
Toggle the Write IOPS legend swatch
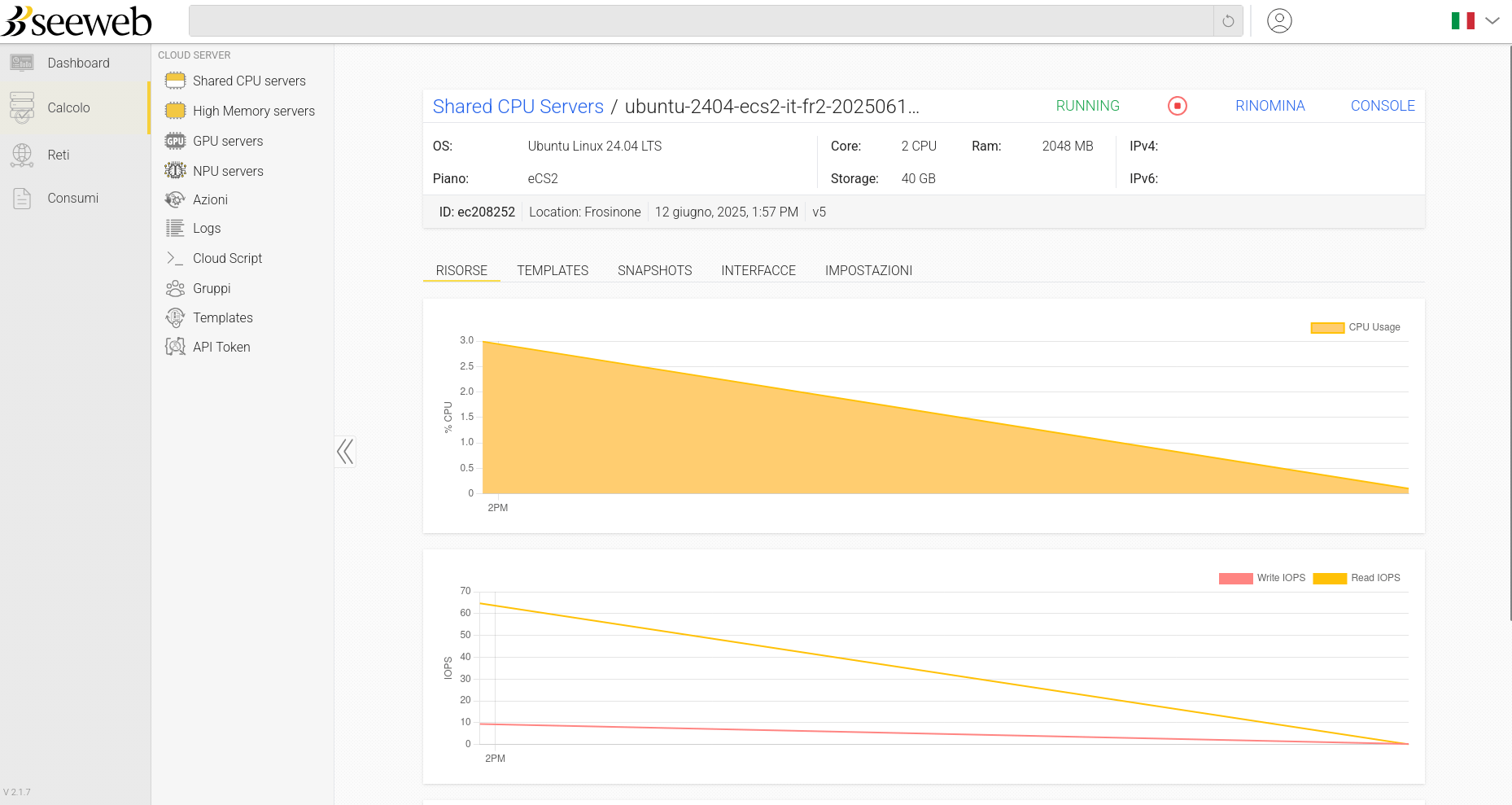coord(1235,578)
